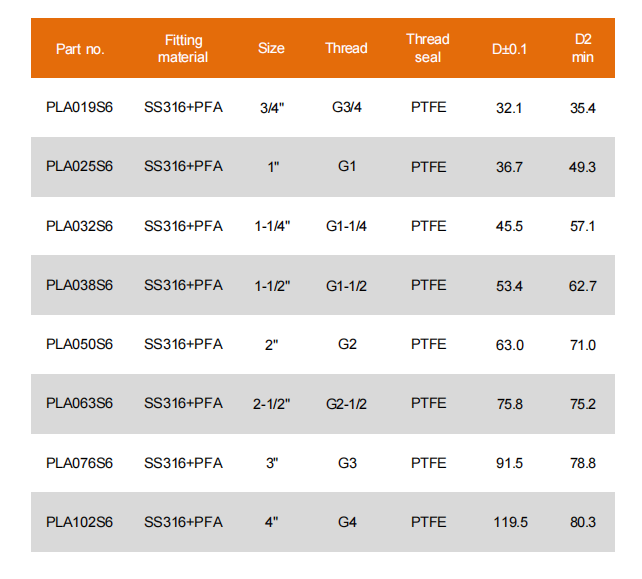The image size is (642, 579).
Task: Click part number PLA019S6
Action: (x=80, y=107)
